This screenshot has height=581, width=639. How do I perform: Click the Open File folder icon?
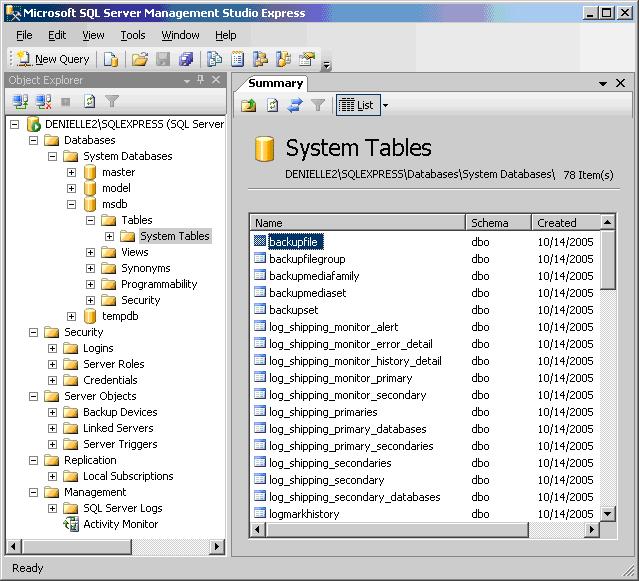(x=140, y=59)
